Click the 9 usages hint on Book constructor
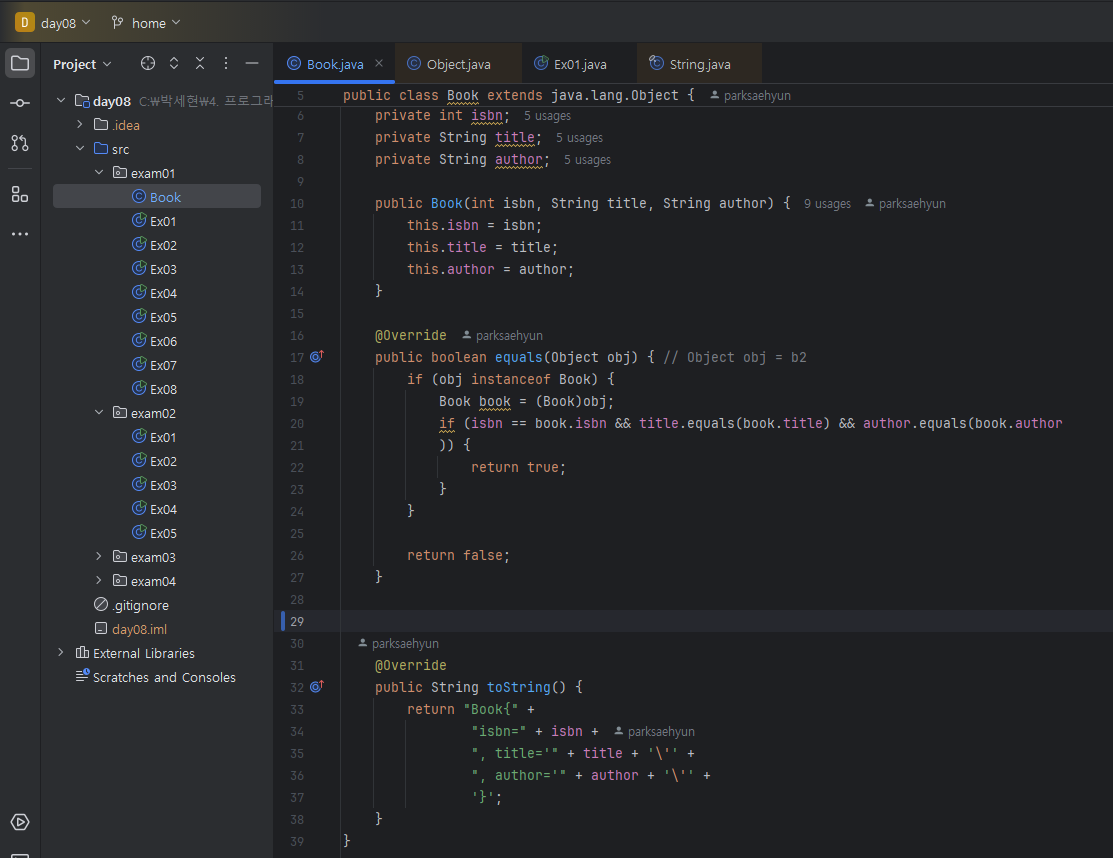The height and width of the screenshot is (858, 1113). coord(827,204)
